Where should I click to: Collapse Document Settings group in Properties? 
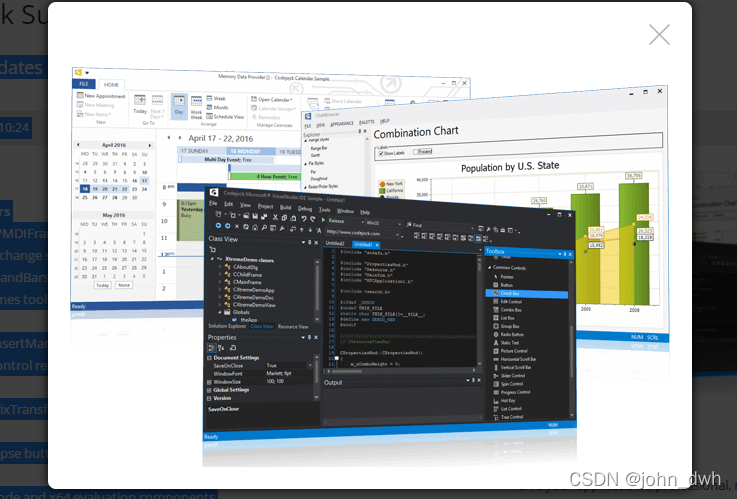tap(209, 358)
